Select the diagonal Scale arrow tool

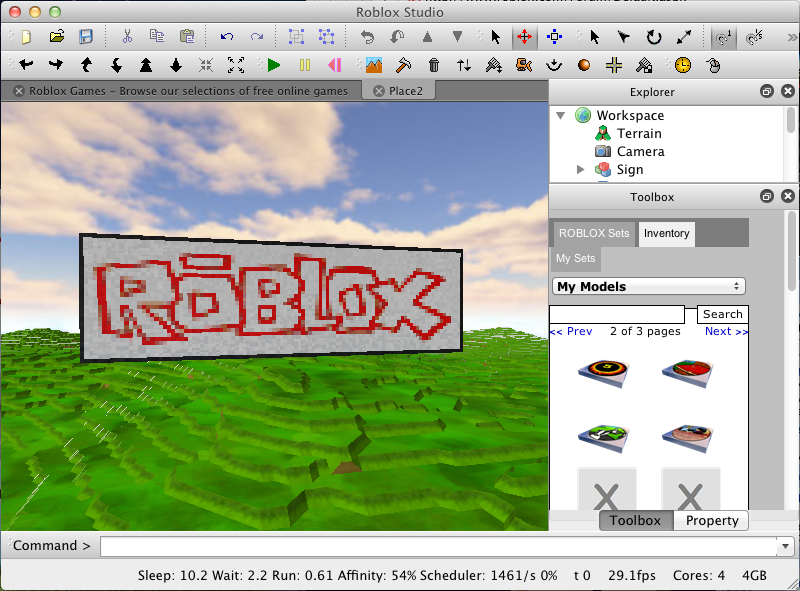click(684, 37)
